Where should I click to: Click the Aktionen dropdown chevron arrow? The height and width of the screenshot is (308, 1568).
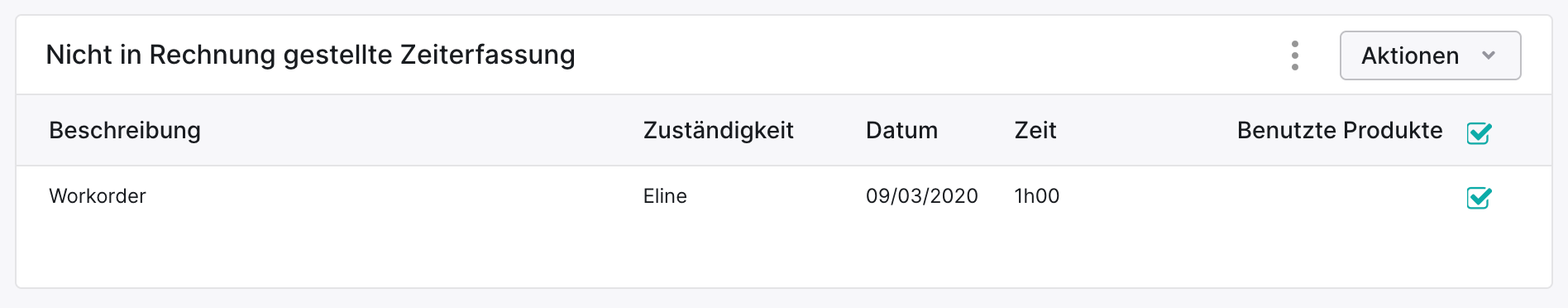click(1489, 55)
